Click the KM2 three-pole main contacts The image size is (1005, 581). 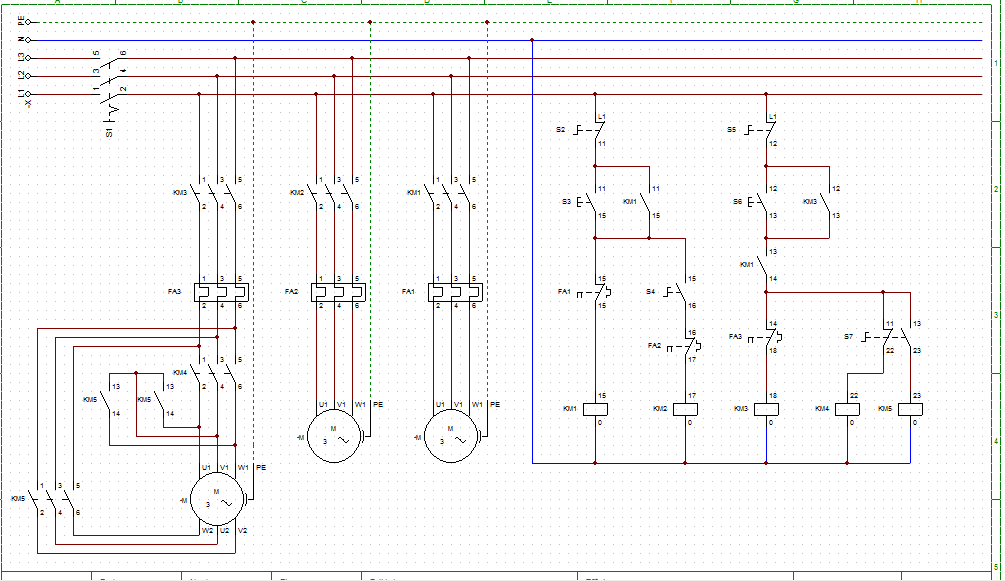click(x=336, y=192)
